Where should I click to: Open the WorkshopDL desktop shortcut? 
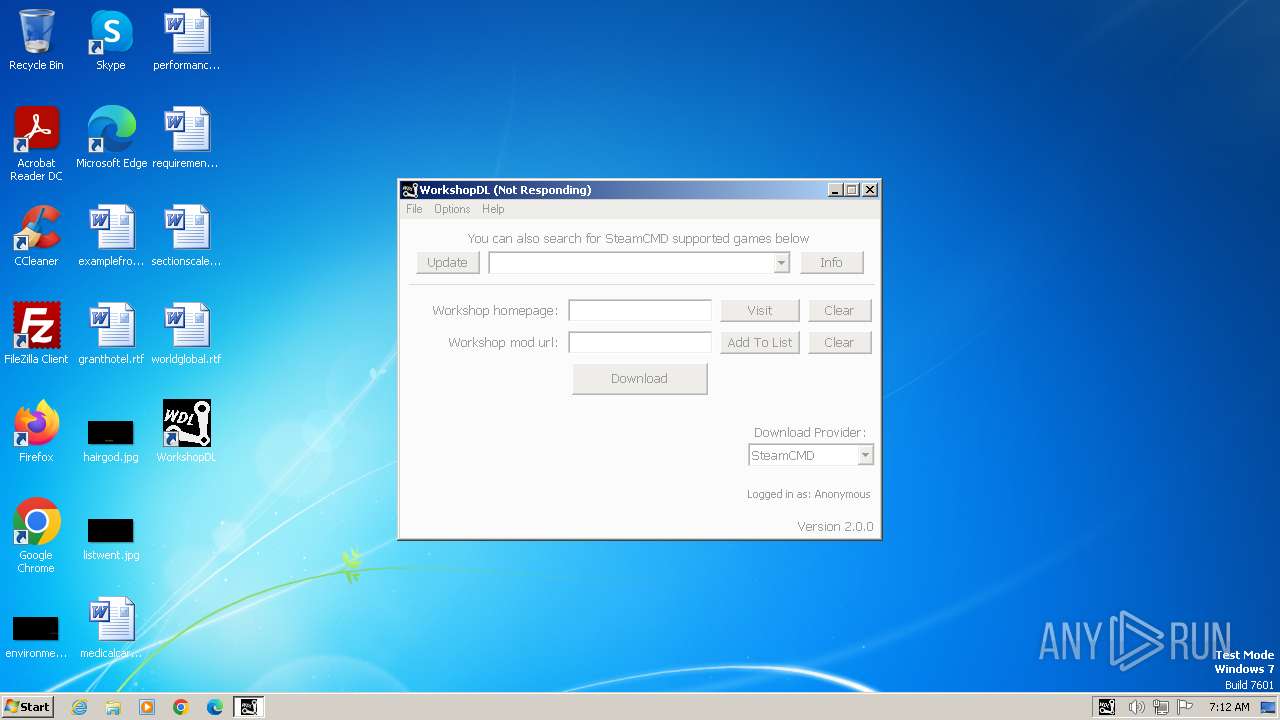pos(186,432)
